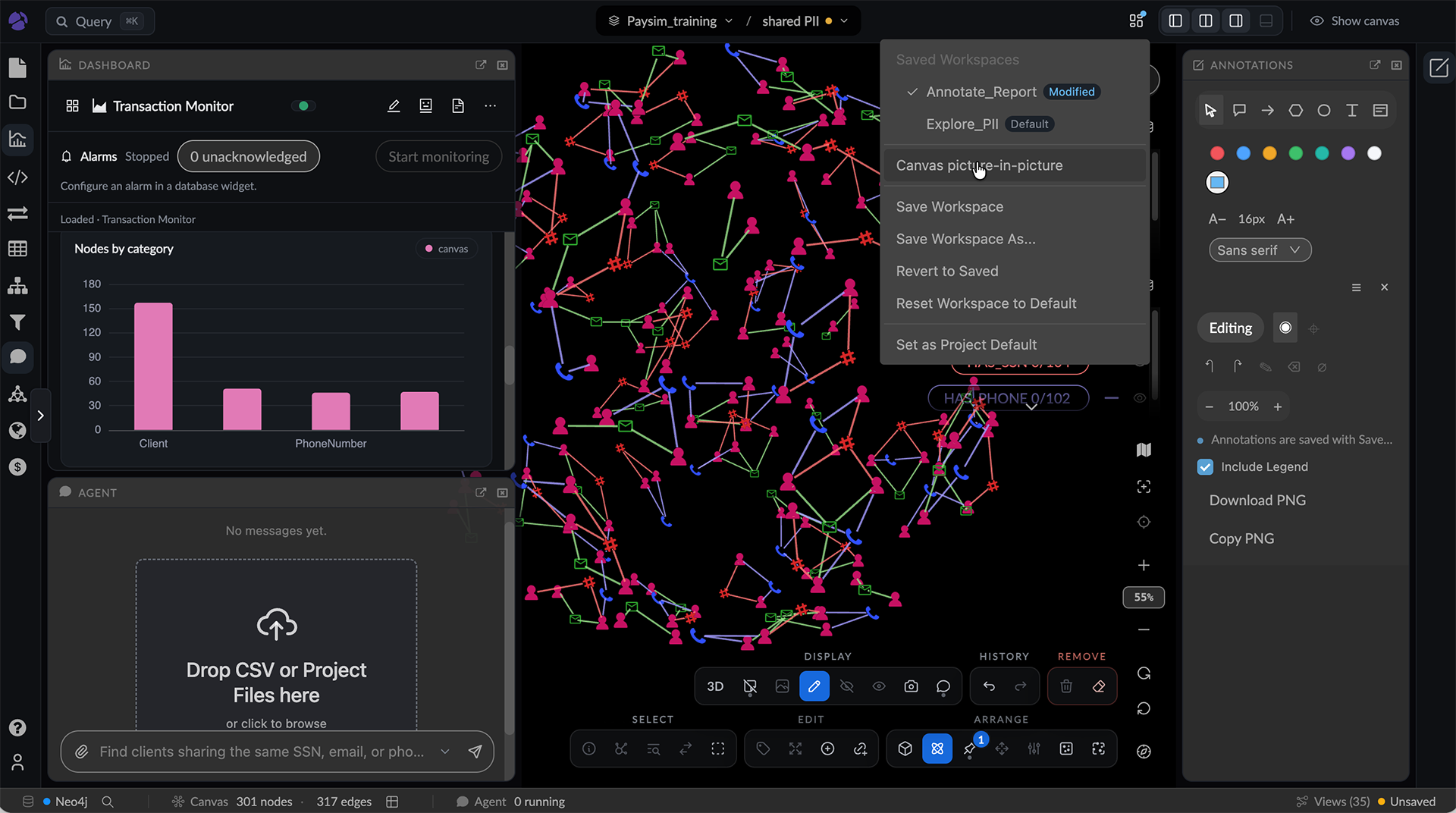This screenshot has height=813, width=1456.
Task: Expand the collapsed left sidebar chevron
Action: click(41, 416)
